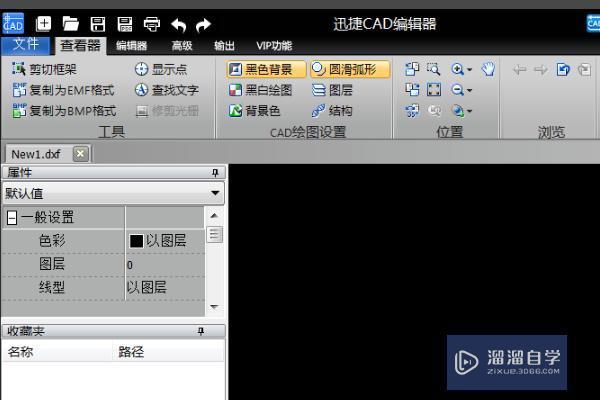Click the blue open document icon in the 浏览 group

tap(563, 70)
